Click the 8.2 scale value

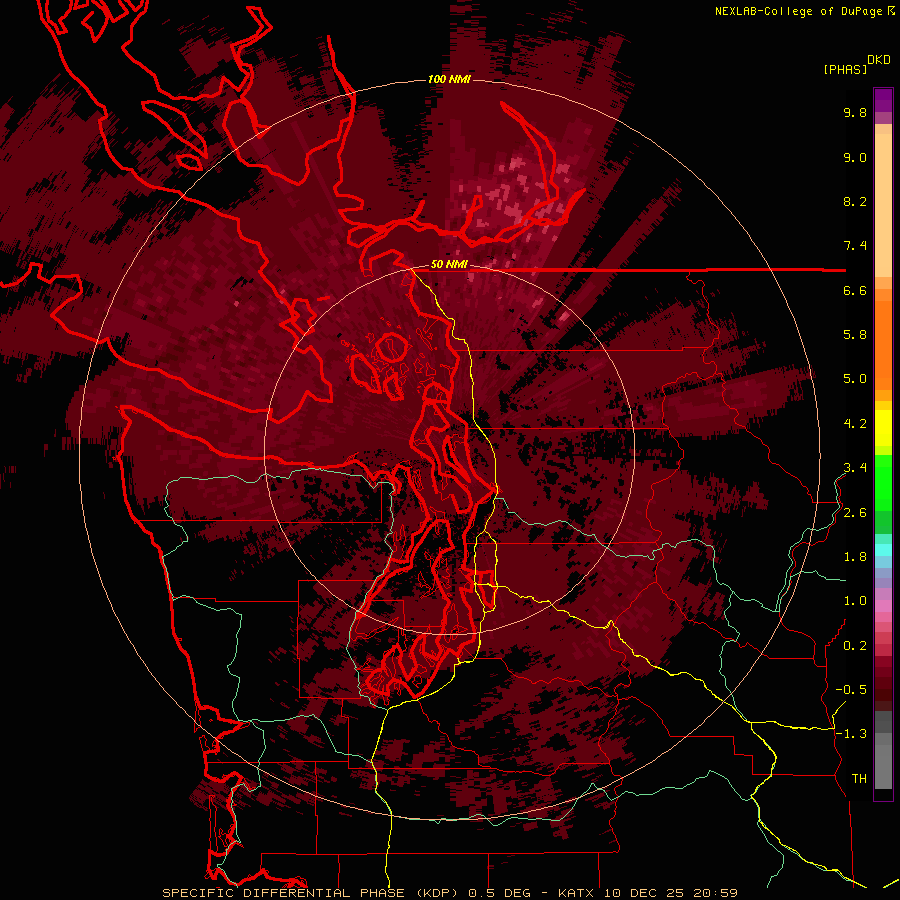855,201
